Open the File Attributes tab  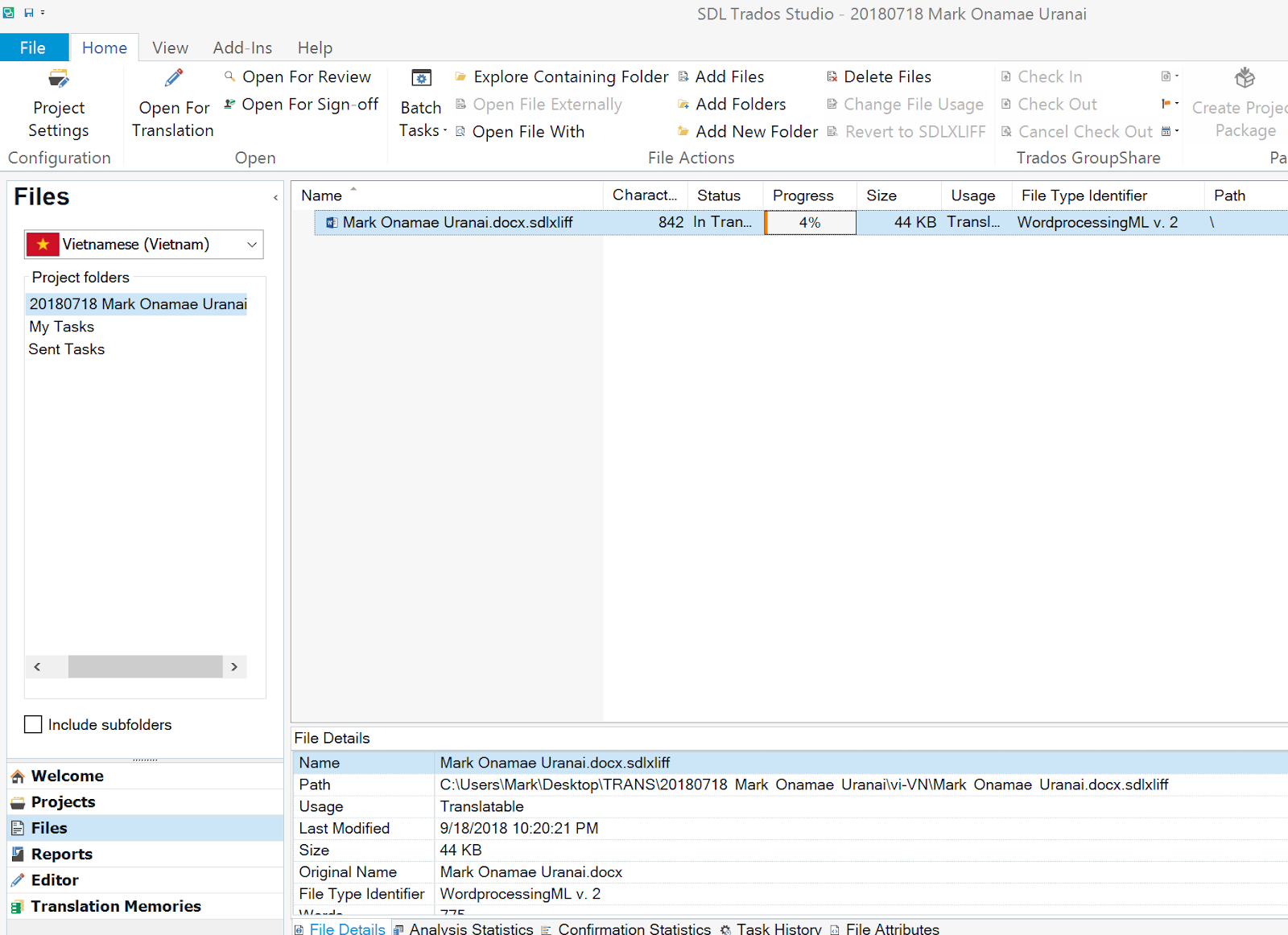click(885, 929)
